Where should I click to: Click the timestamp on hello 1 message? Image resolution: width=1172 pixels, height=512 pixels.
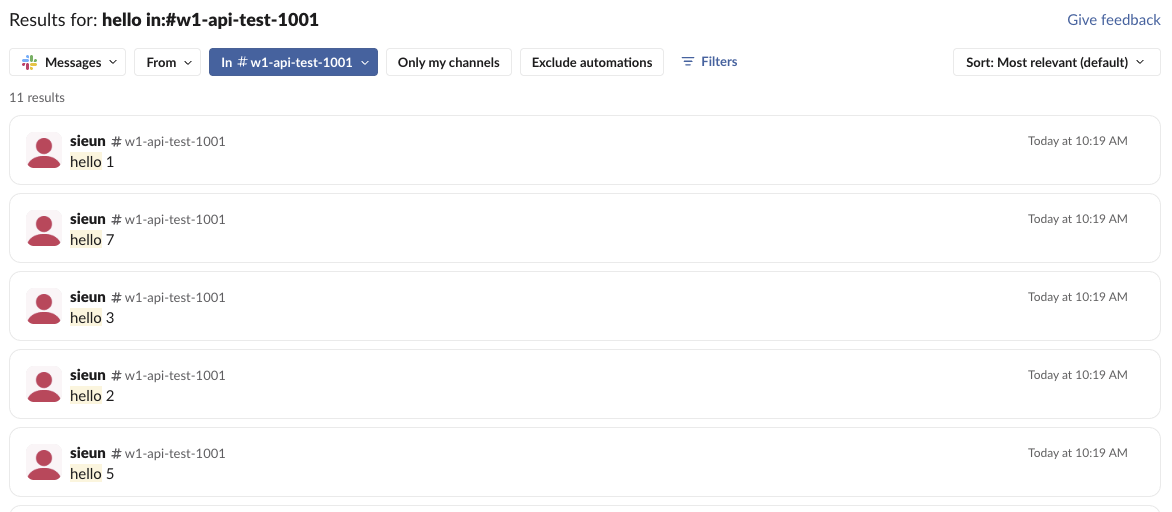pos(1077,141)
